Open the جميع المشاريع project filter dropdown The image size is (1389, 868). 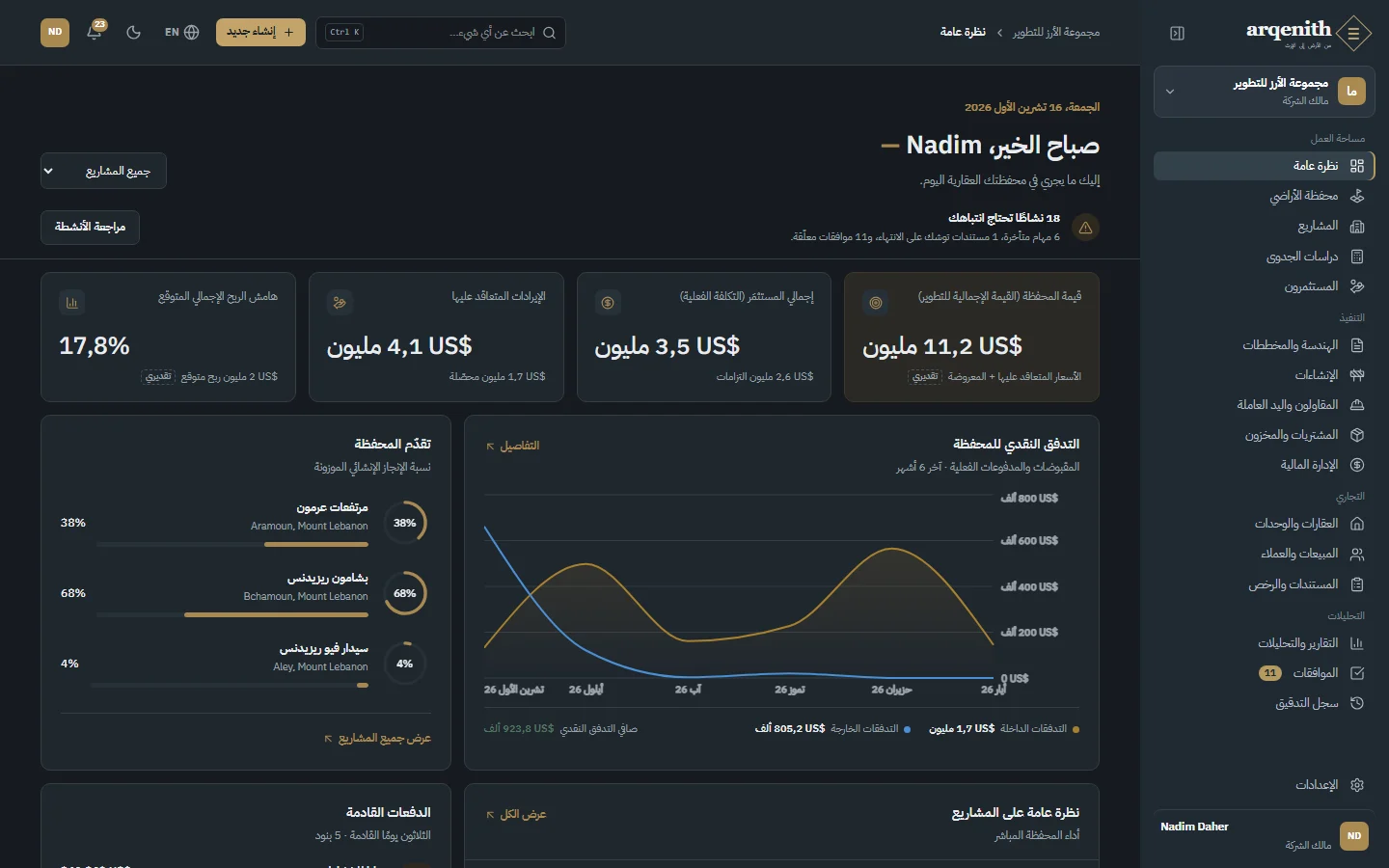pyautogui.click(x=103, y=171)
